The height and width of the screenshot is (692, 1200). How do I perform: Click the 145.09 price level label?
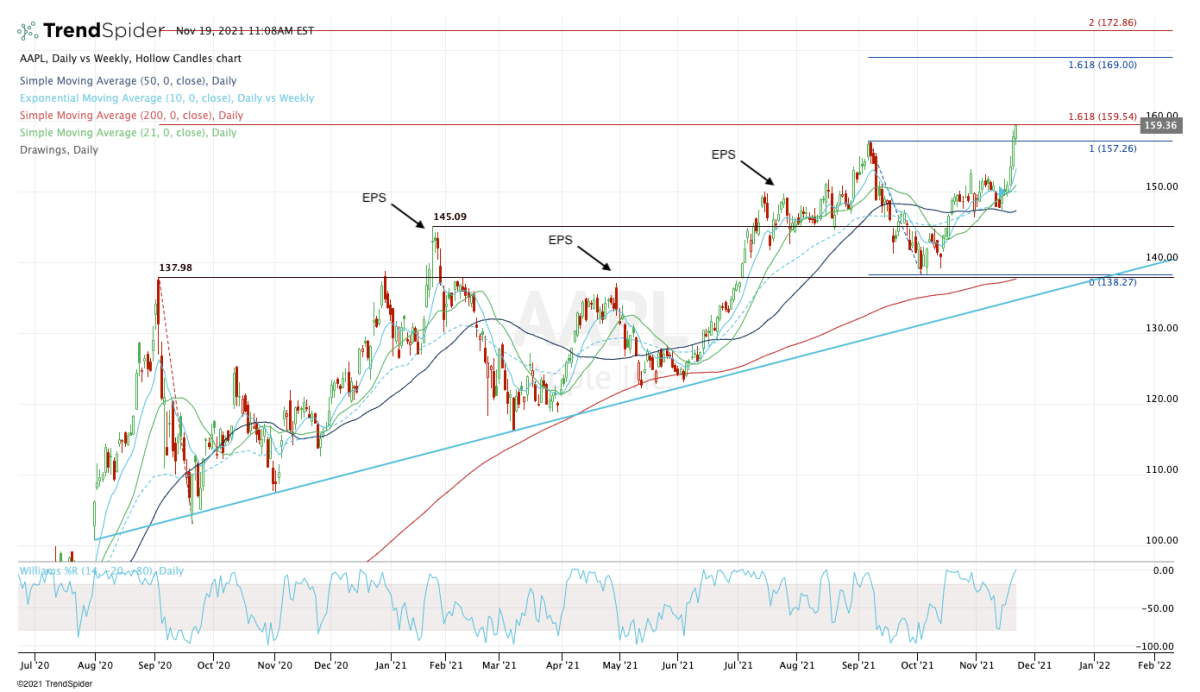(450, 217)
